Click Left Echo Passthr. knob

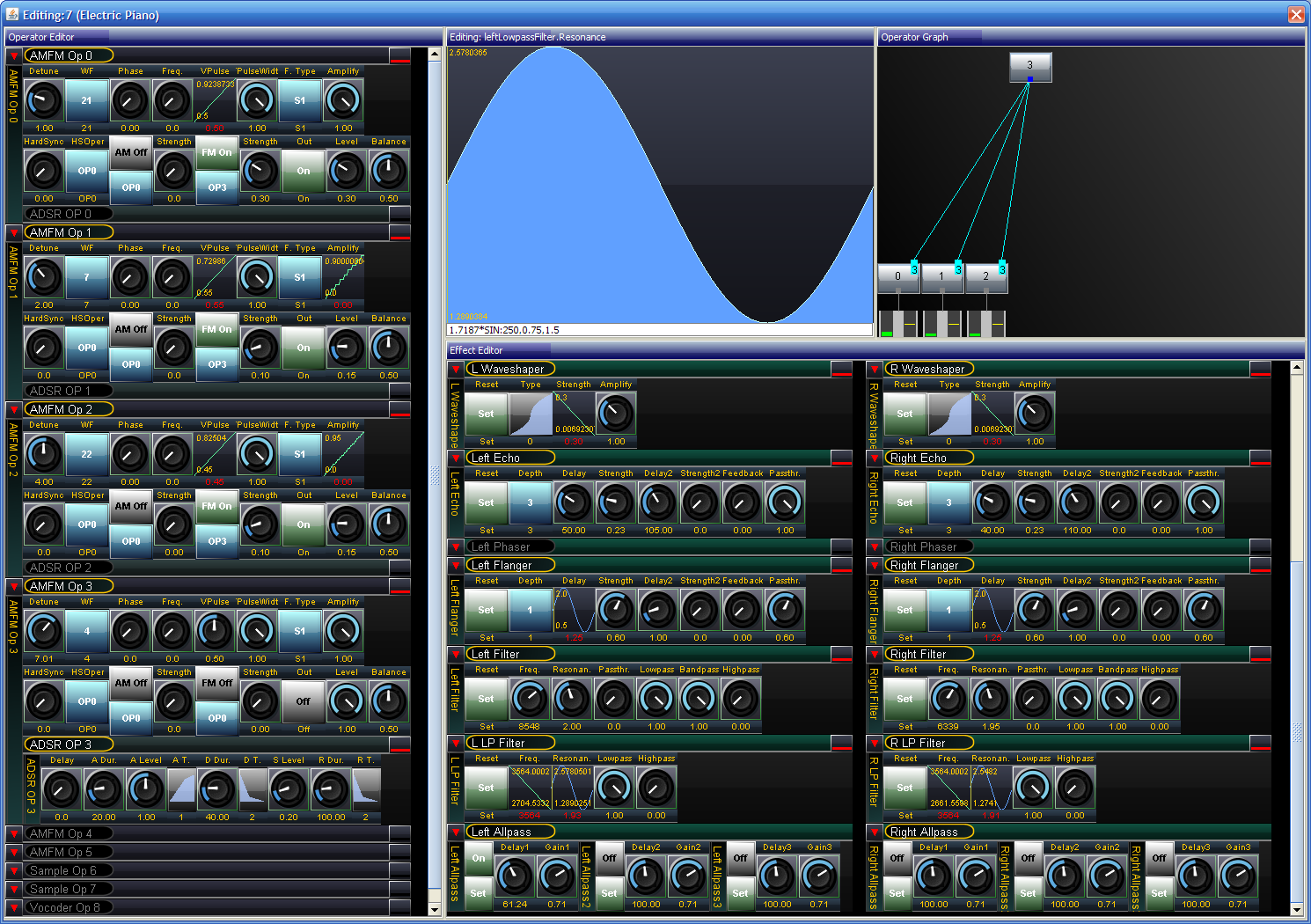tap(785, 502)
